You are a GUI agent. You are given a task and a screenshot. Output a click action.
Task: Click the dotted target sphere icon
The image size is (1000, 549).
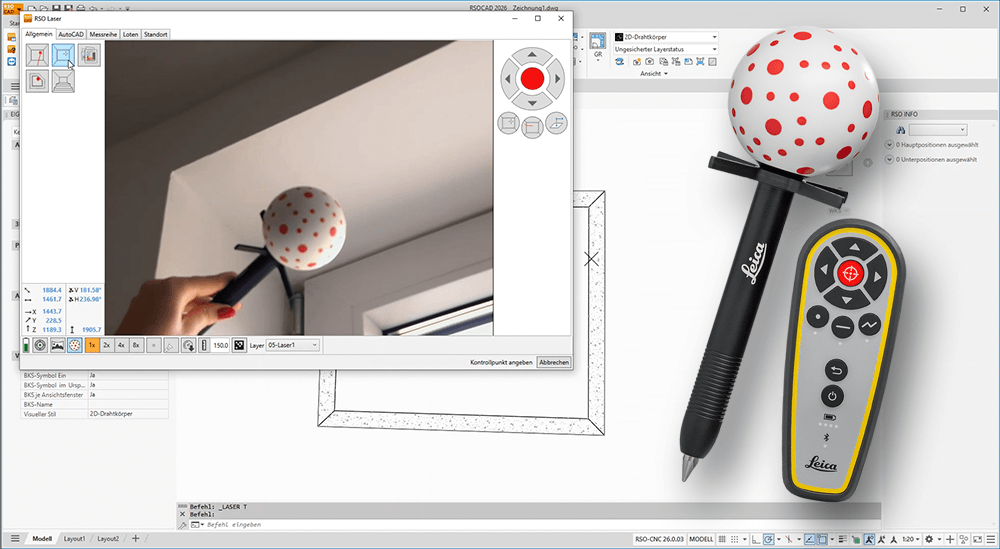[x=75, y=345]
